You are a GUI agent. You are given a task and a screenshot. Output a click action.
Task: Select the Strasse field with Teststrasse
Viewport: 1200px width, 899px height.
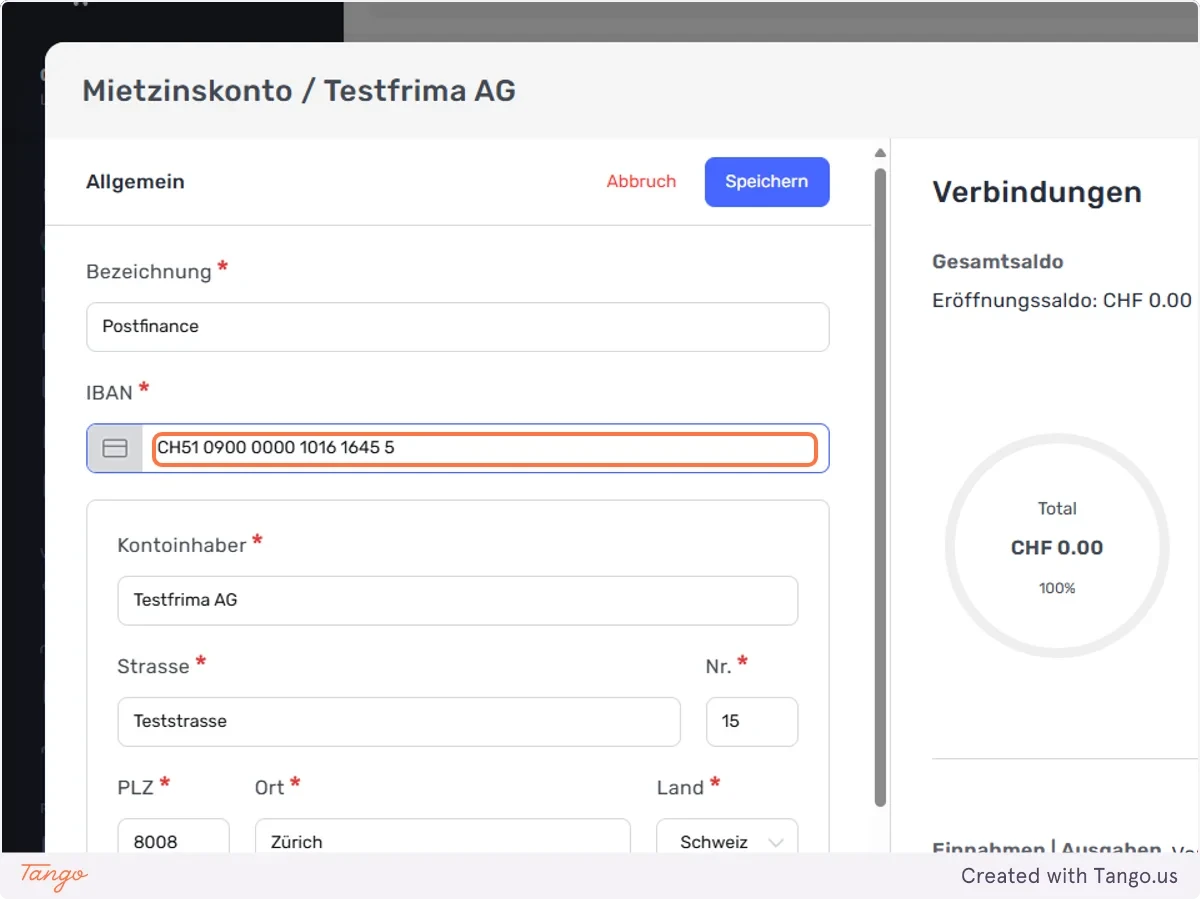click(x=399, y=721)
